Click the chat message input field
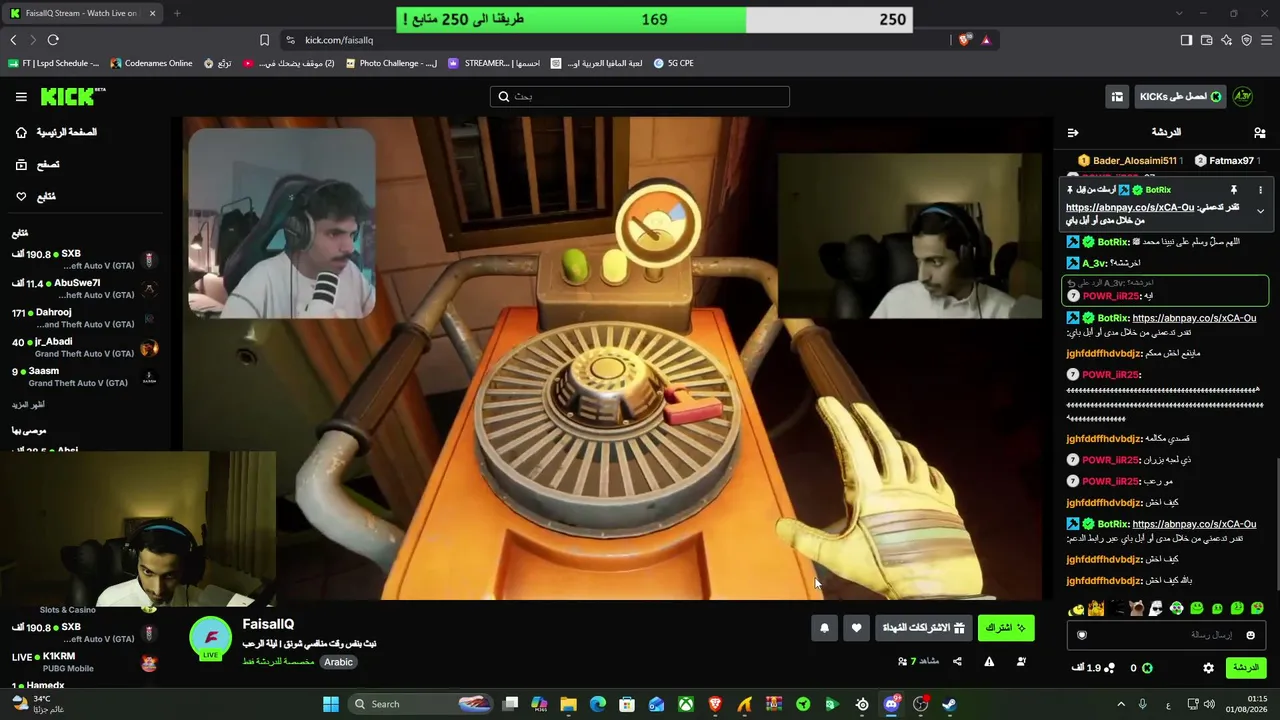 click(x=1166, y=635)
